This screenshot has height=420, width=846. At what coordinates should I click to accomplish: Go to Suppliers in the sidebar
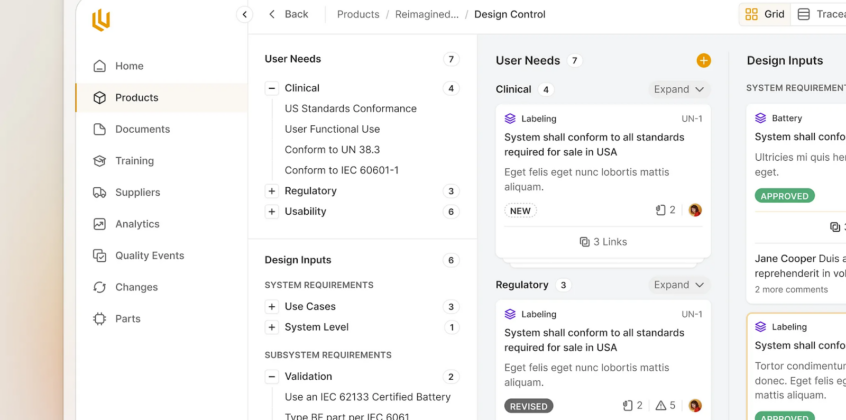[x=137, y=192]
